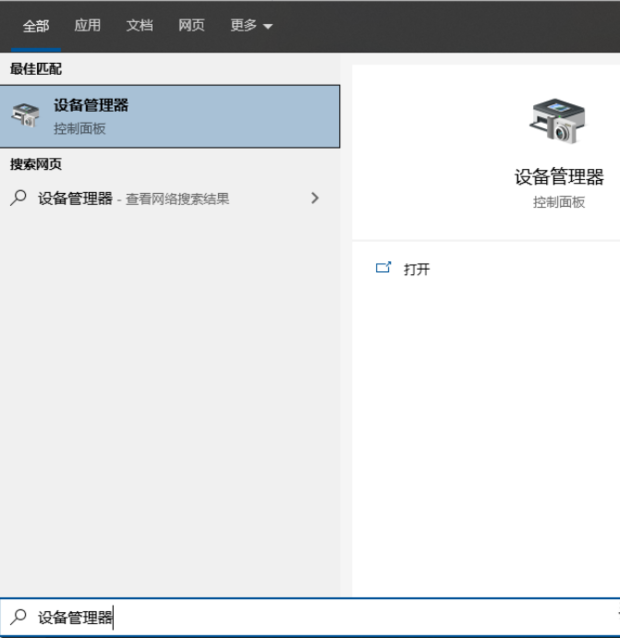620x638 pixels.
Task: Click 控制面板 subtitle in preview pane
Action: pos(559,202)
